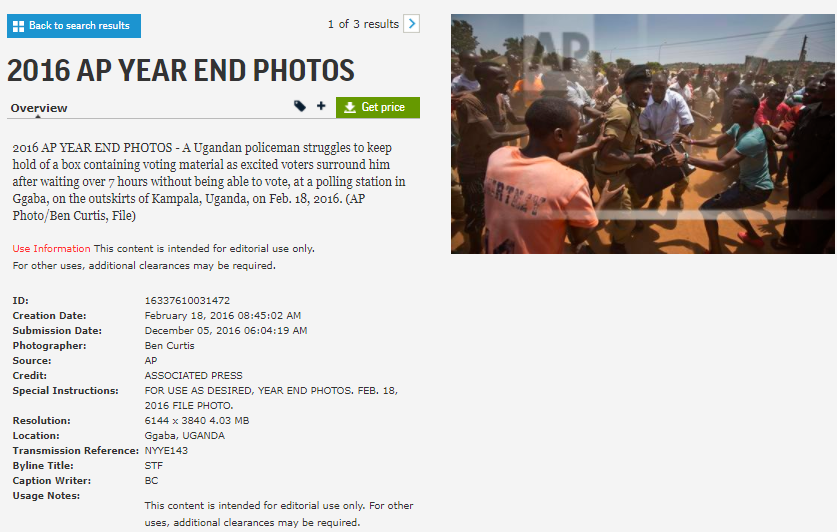
Task: Open the Ugandan policeman photo preview
Action: pos(642,133)
